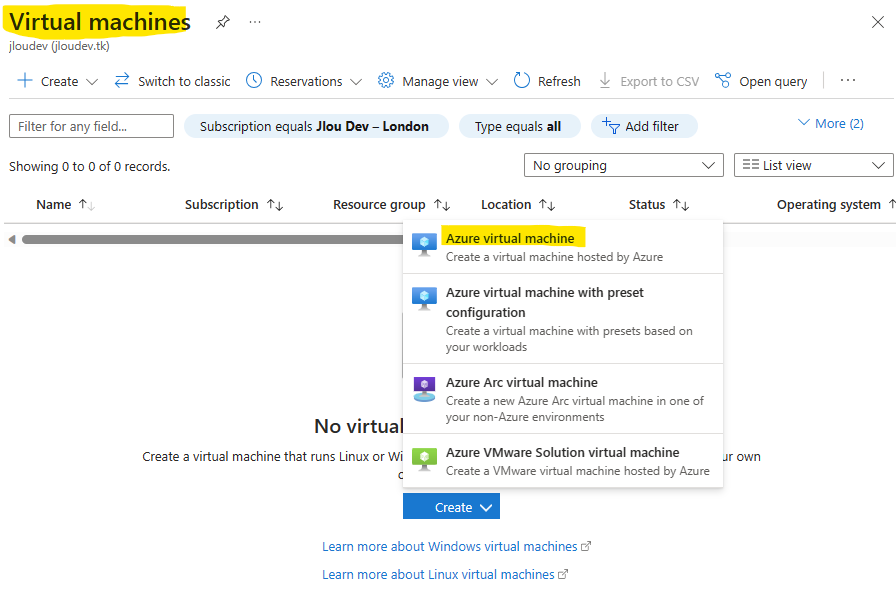Close the Virtual machines blade
Viewport: 896px width, 599px height.
pos(878,22)
